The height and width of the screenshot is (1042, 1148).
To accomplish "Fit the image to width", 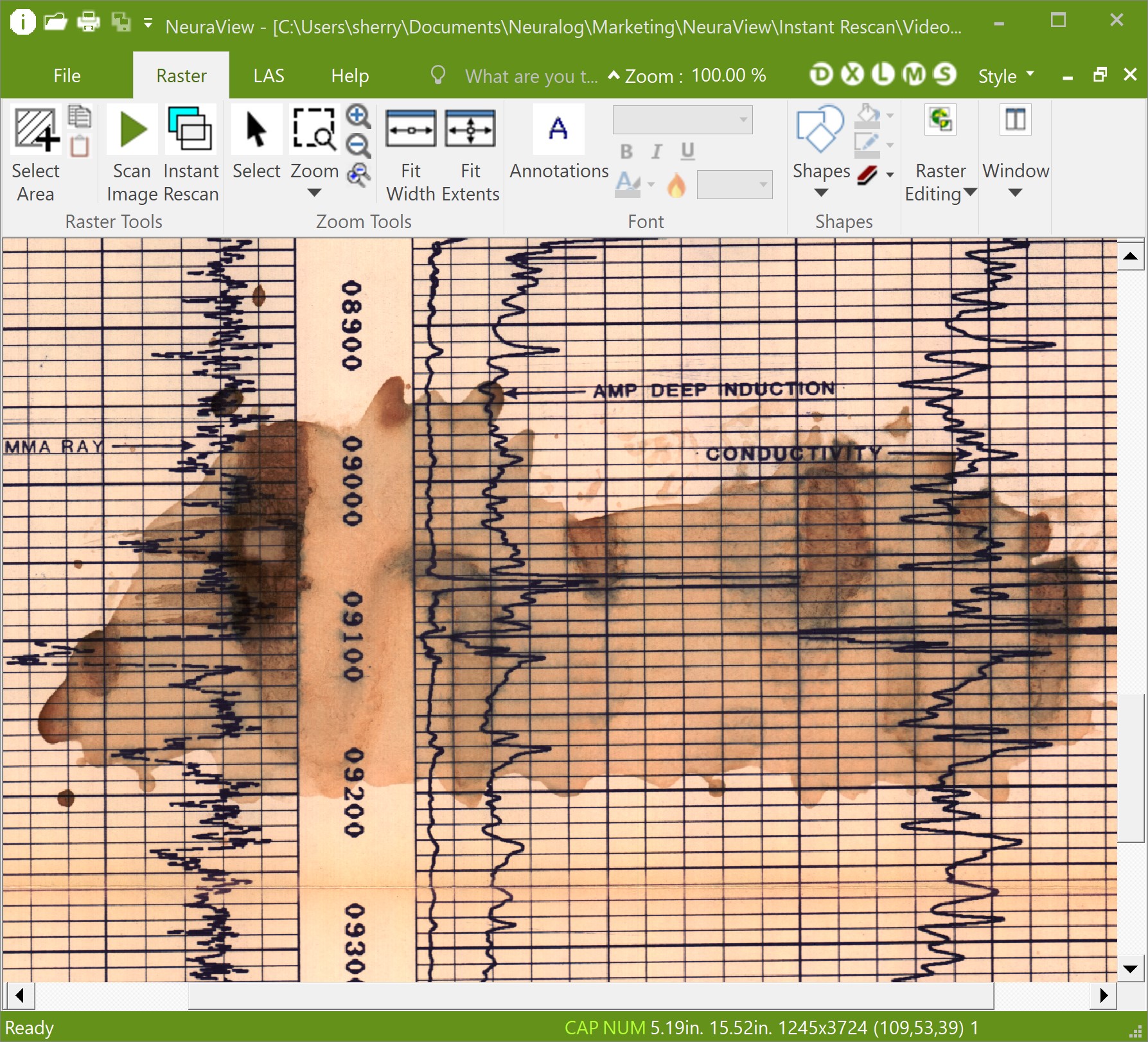I will pyautogui.click(x=411, y=130).
